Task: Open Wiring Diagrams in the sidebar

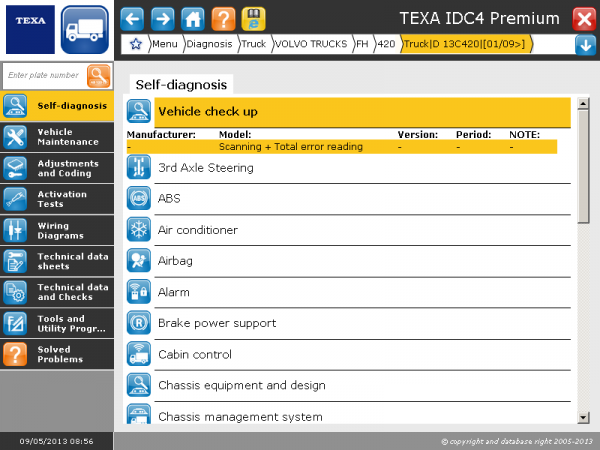Action: tap(57, 230)
